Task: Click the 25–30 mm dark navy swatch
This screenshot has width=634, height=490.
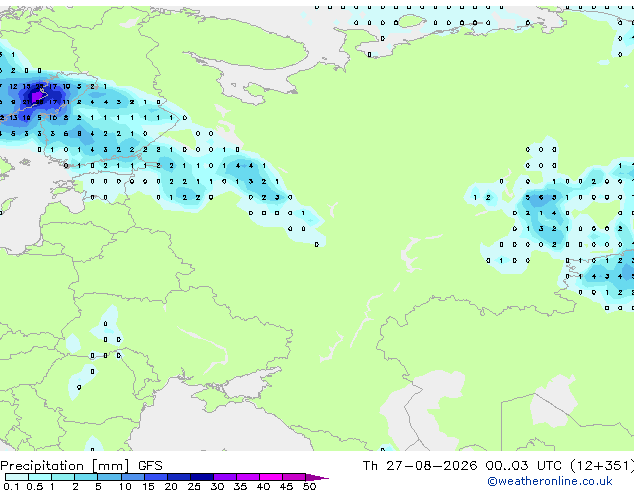Action: point(202,477)
